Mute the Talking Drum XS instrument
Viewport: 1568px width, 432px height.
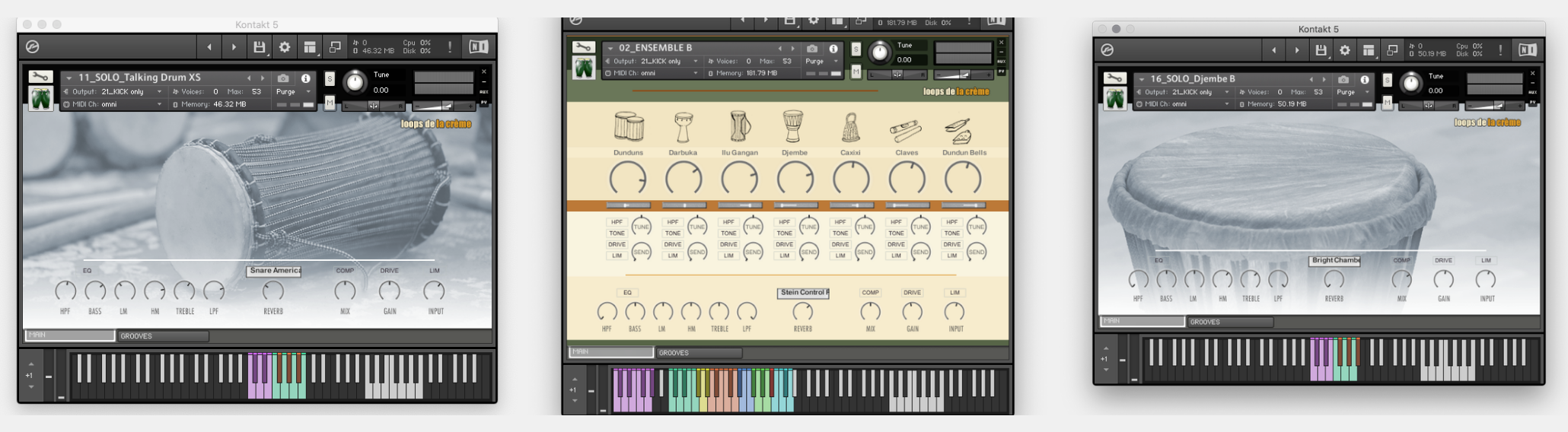pos(330,102)
